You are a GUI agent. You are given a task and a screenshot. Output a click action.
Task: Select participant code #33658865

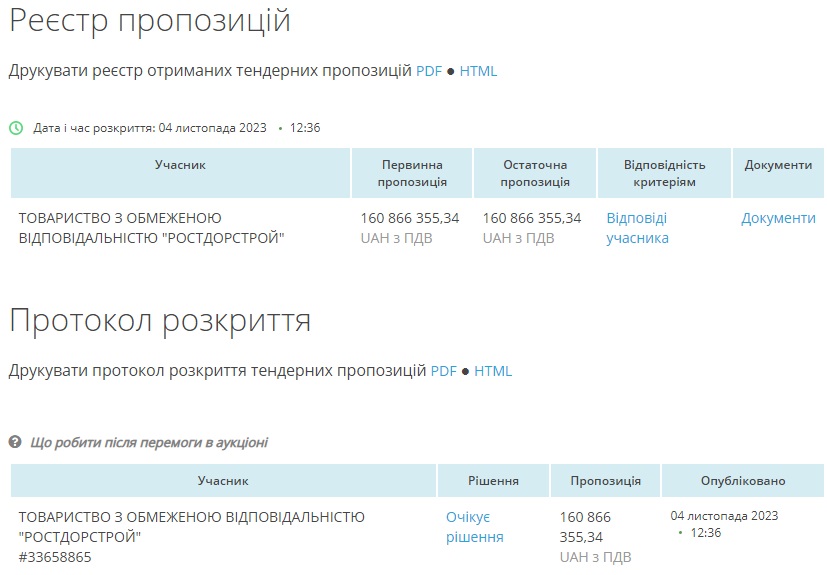[55, 557]
